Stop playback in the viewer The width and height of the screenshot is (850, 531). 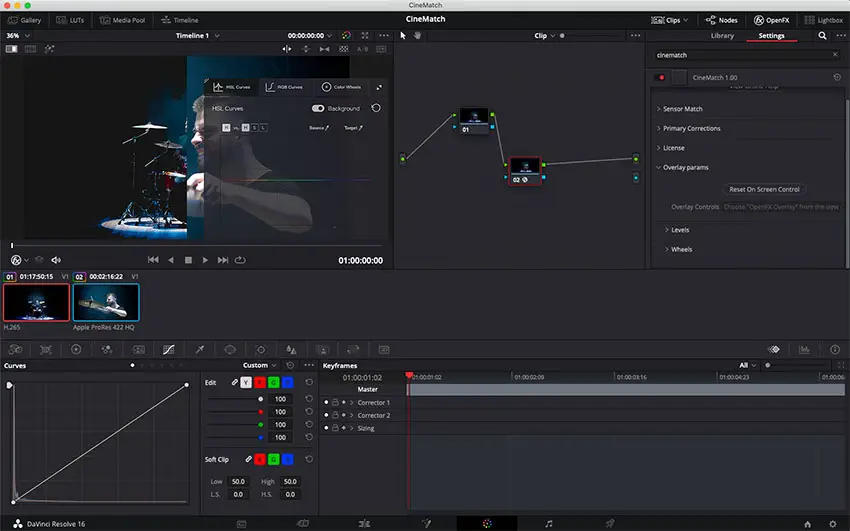188,260
